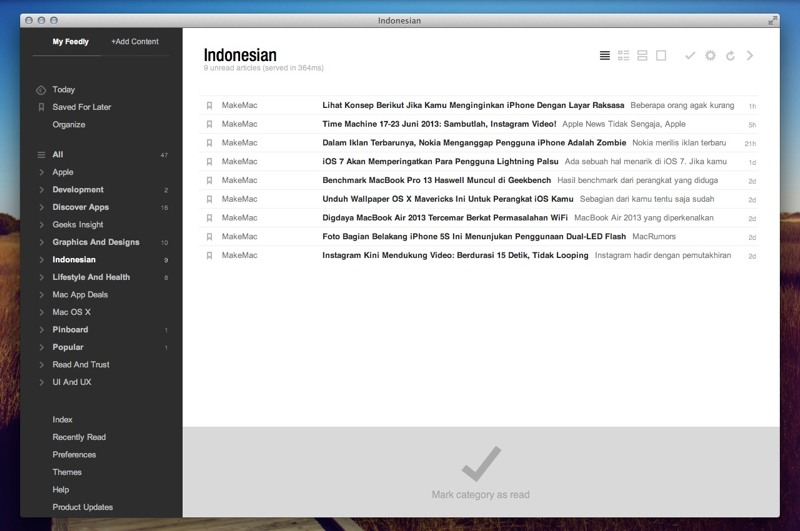Image resolution: width=800 pixels, height=531 pixels.
Task: Bookmark the Instagram Kini Mendukung Video article
Action: [x=209, y=256]
